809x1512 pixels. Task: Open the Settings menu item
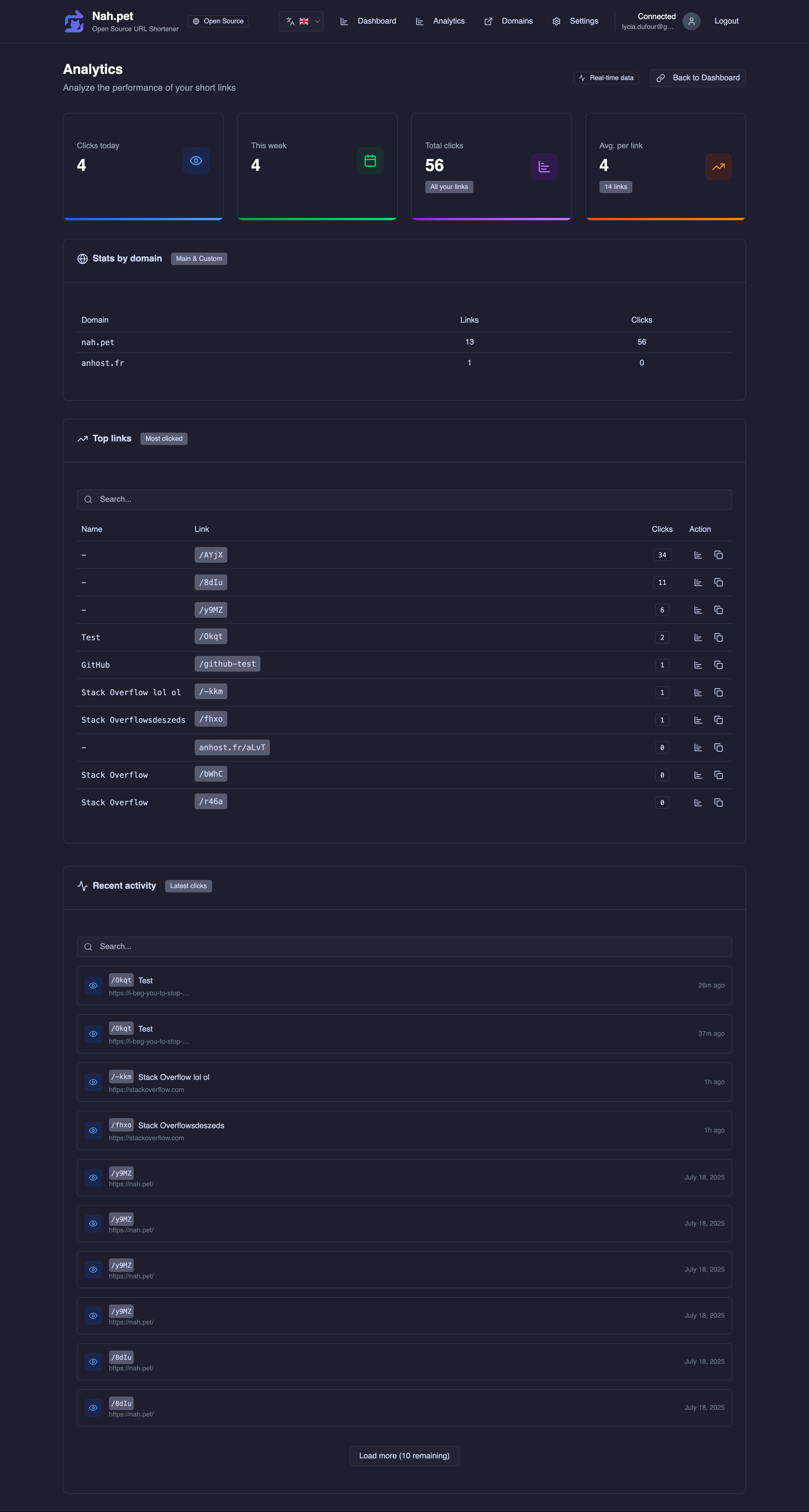(575, 21)
